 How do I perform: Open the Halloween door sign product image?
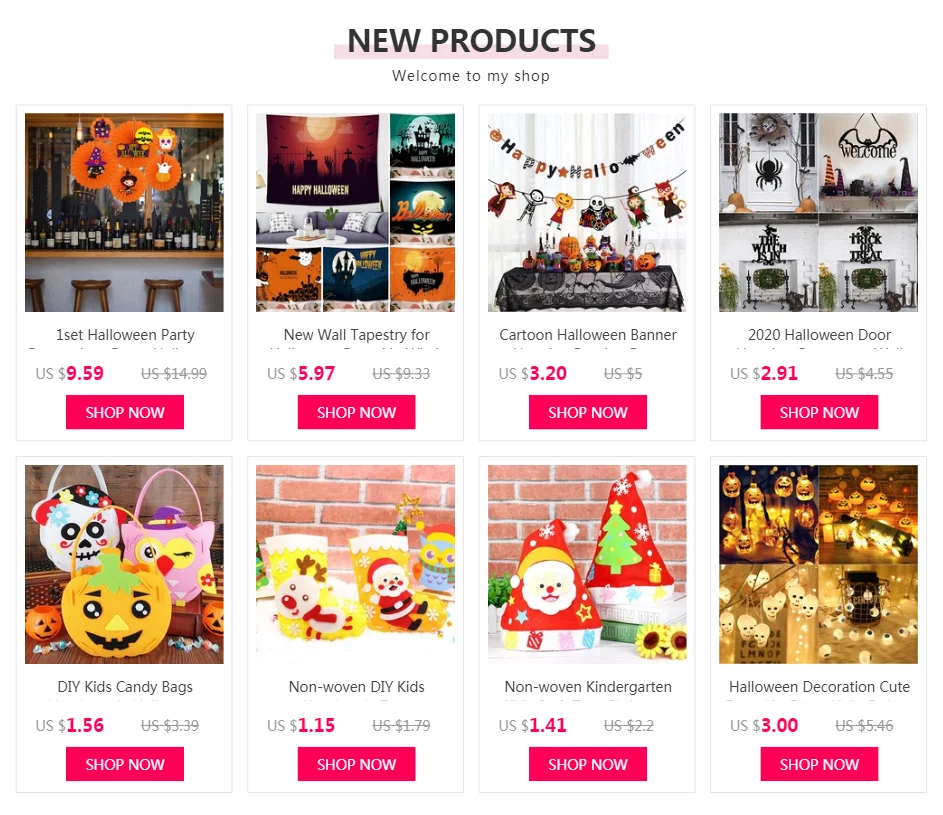click(819, 212)
